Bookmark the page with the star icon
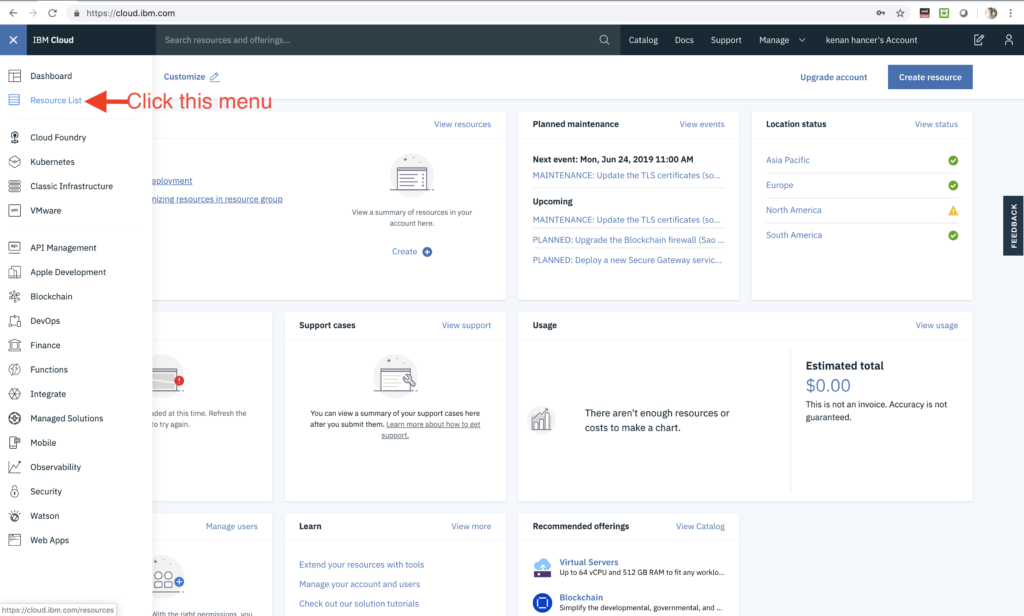This screenshot has width=1024, height=616. (900, 13)
